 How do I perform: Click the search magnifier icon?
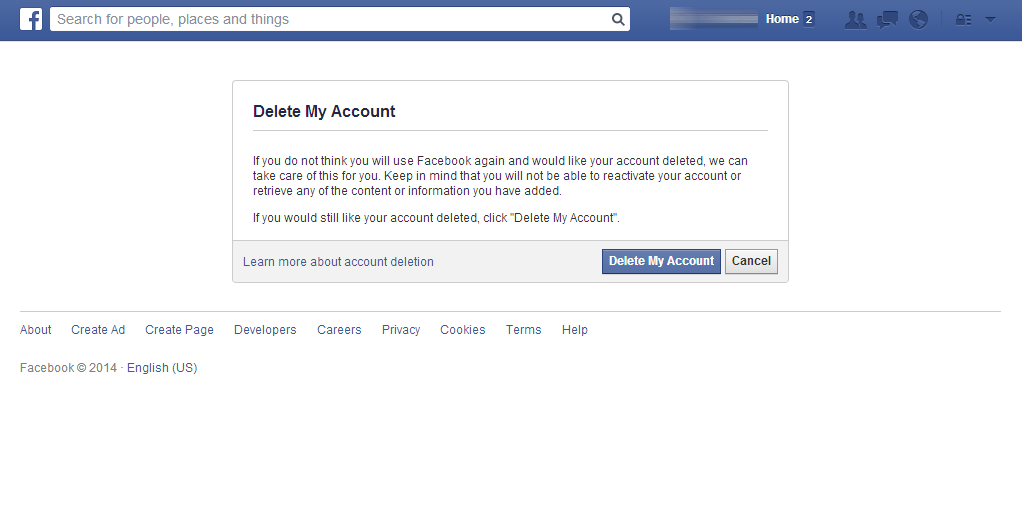(618, 20)
